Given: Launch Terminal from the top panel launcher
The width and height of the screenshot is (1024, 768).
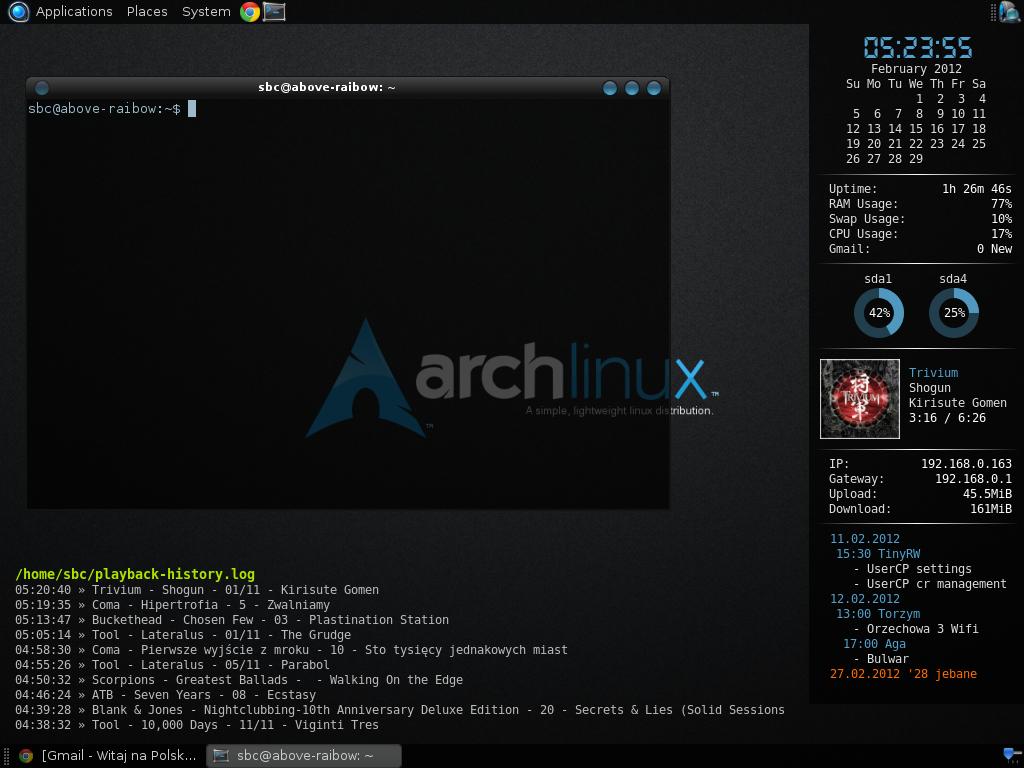Looking at the screenshot, I should [x=274, y=12].
